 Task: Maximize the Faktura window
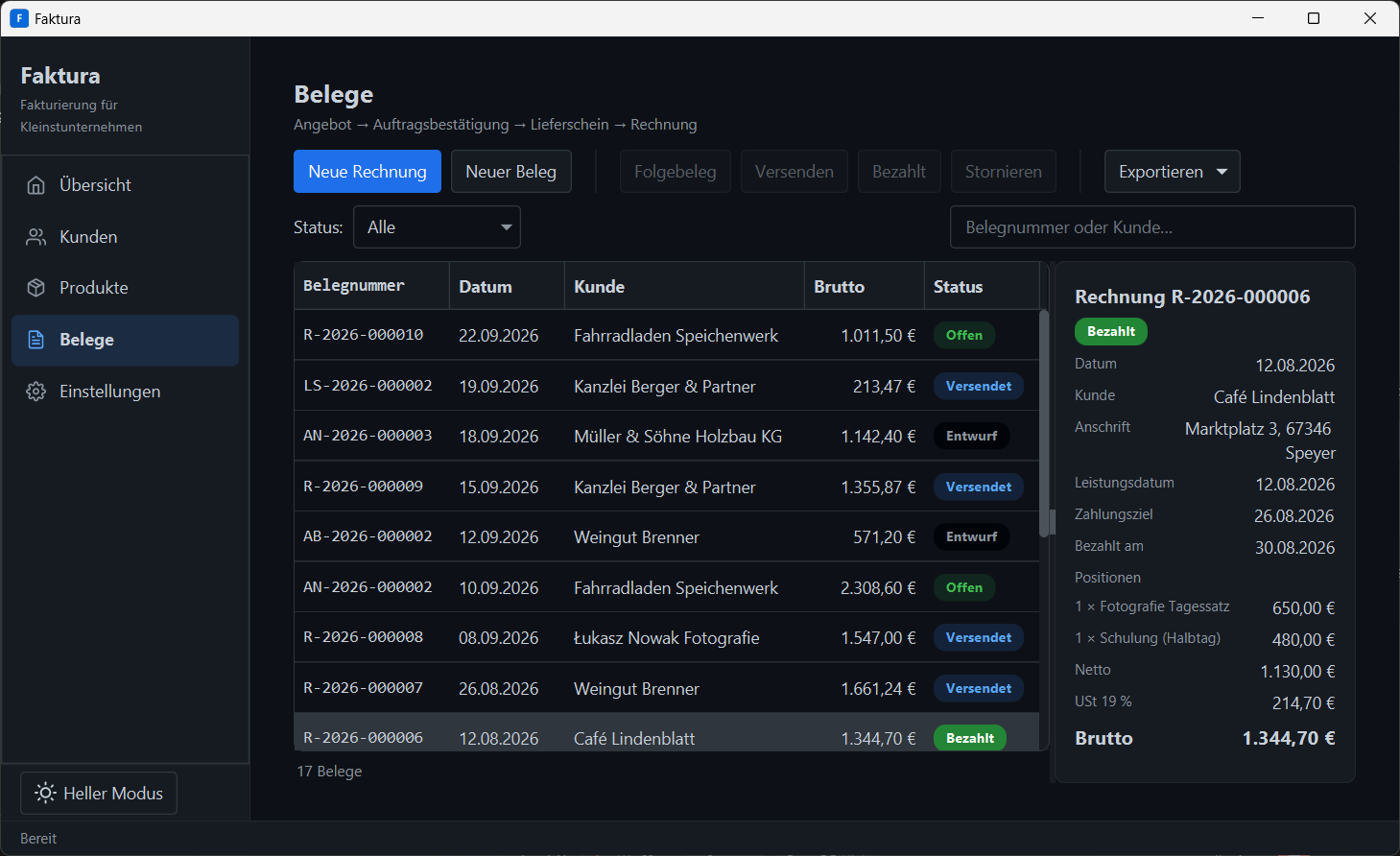(x=1314, y=18)
